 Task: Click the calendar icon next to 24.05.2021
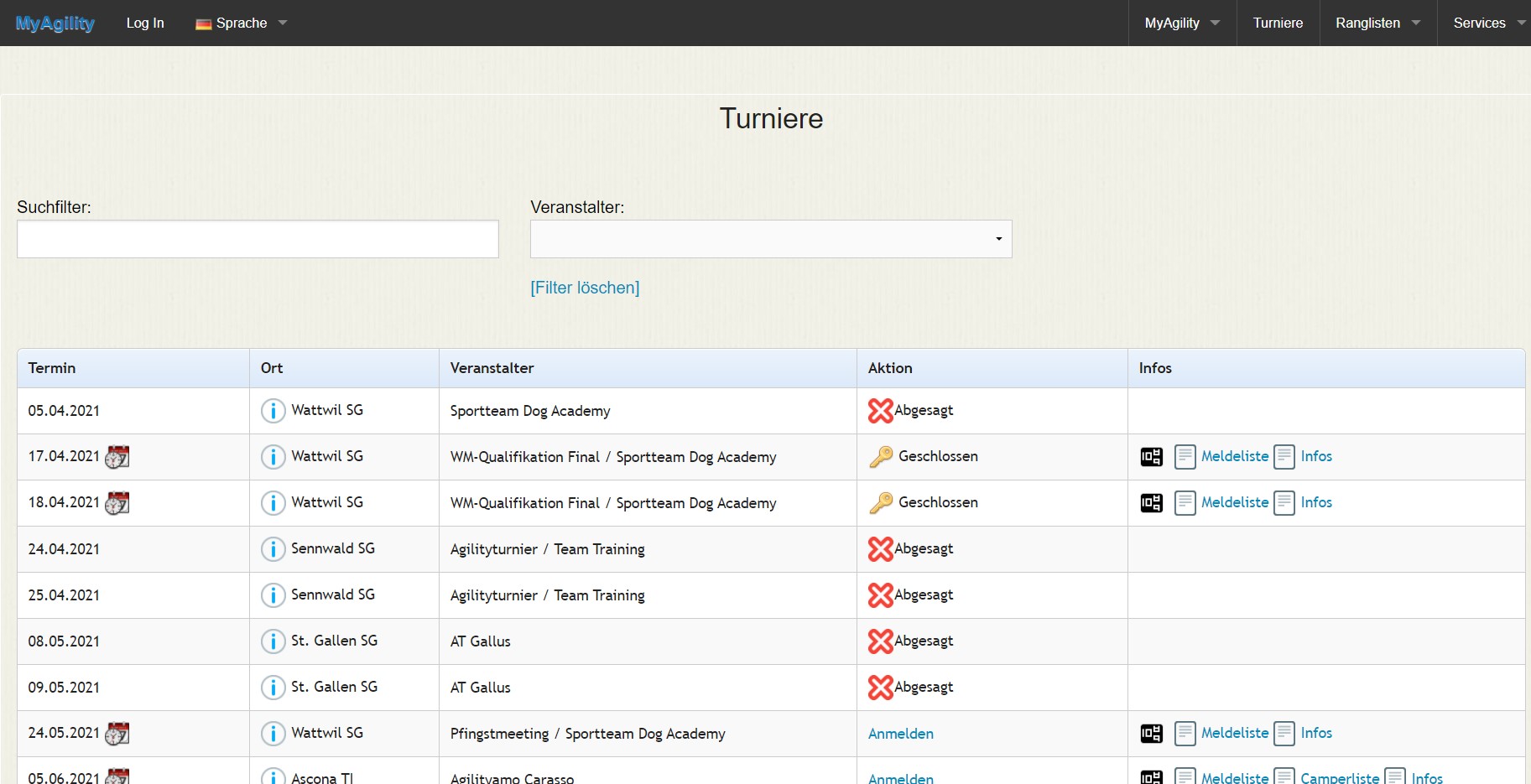(117, 734)
